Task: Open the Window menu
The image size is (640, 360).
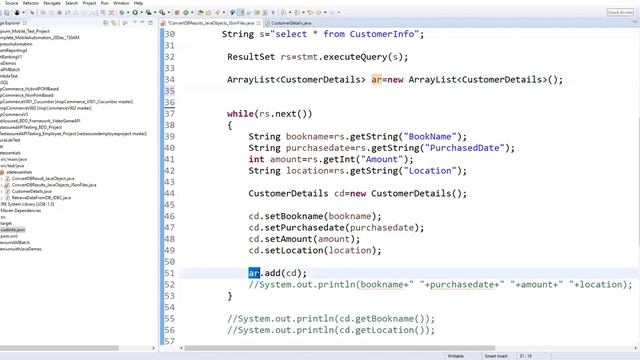Action: 121,3
